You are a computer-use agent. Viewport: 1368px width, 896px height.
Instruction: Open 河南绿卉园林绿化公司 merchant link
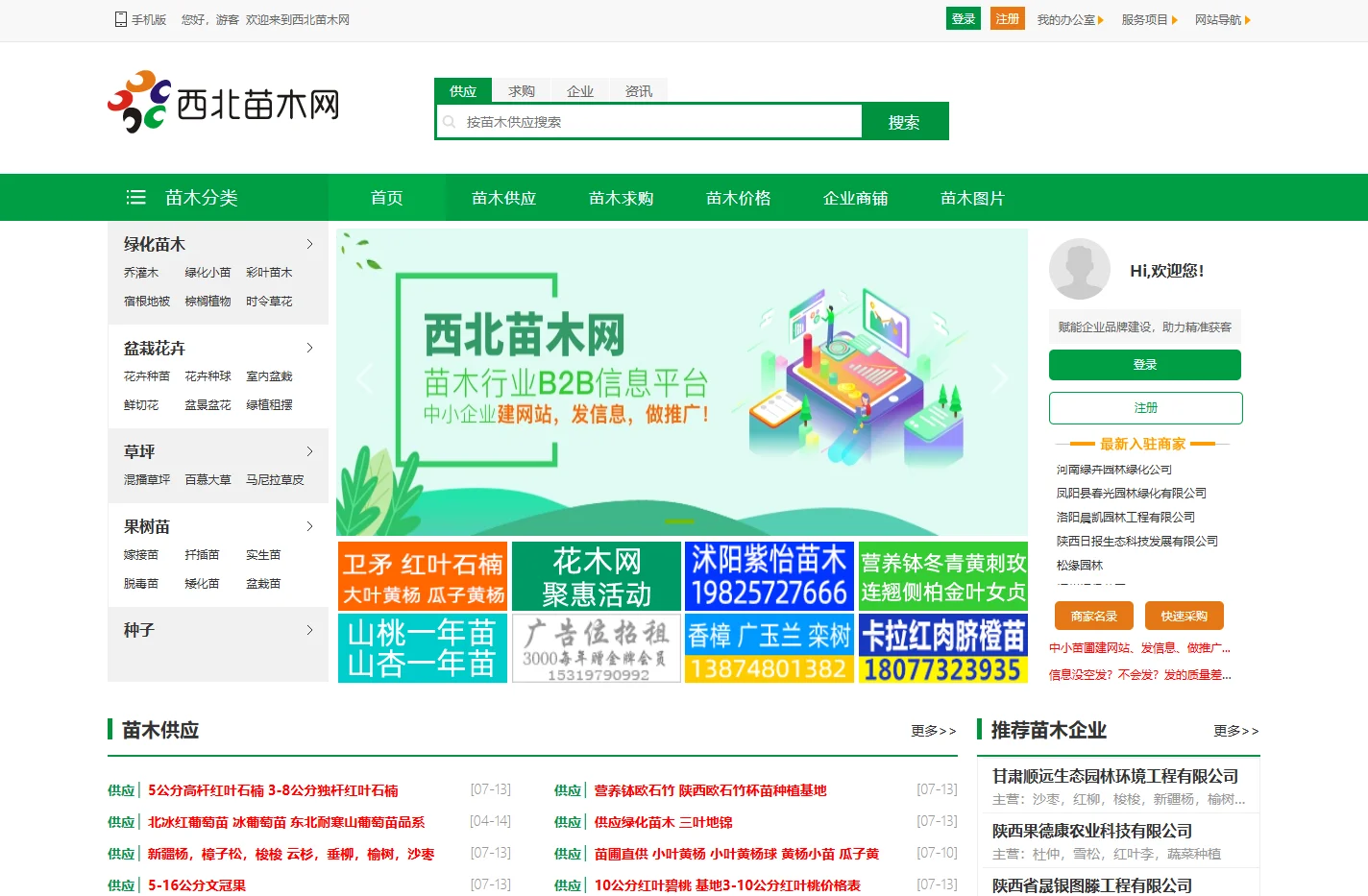tap(1114, 470)
